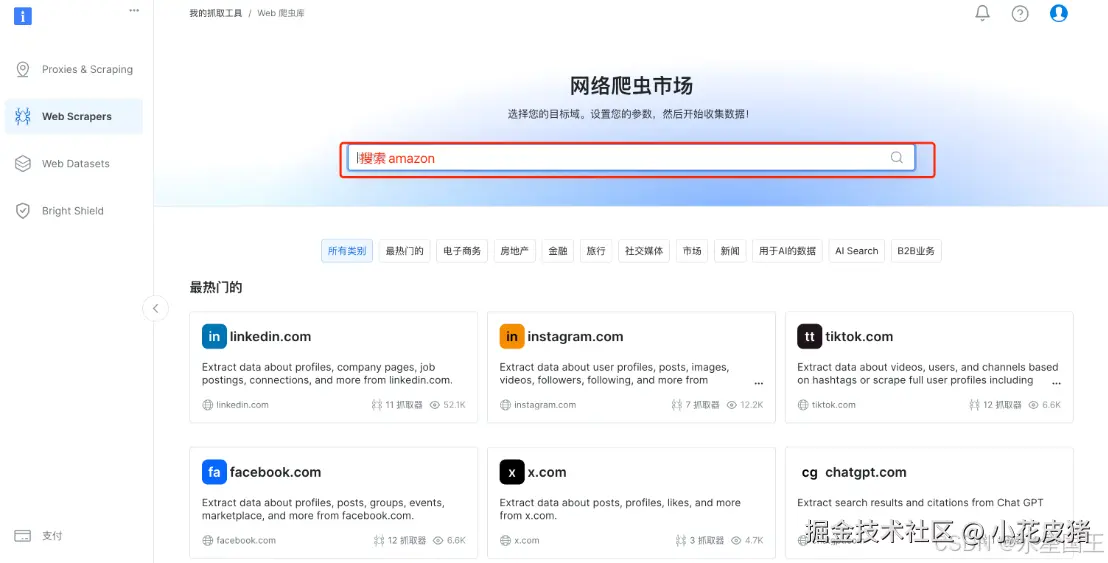Click tiktok.com domain link with globe

827,405
